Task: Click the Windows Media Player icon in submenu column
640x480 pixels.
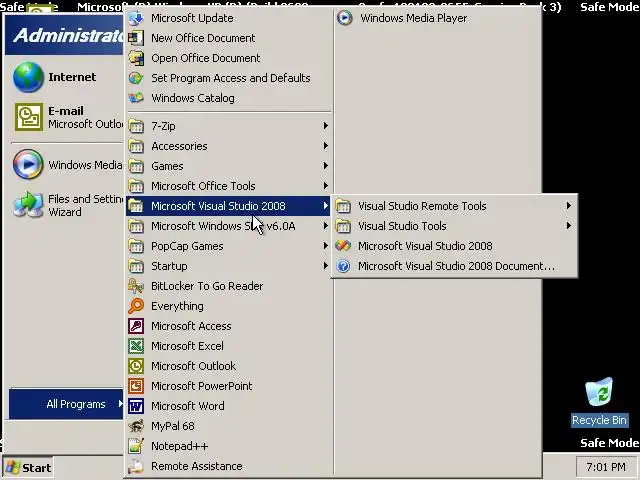Action: (345, 18)
